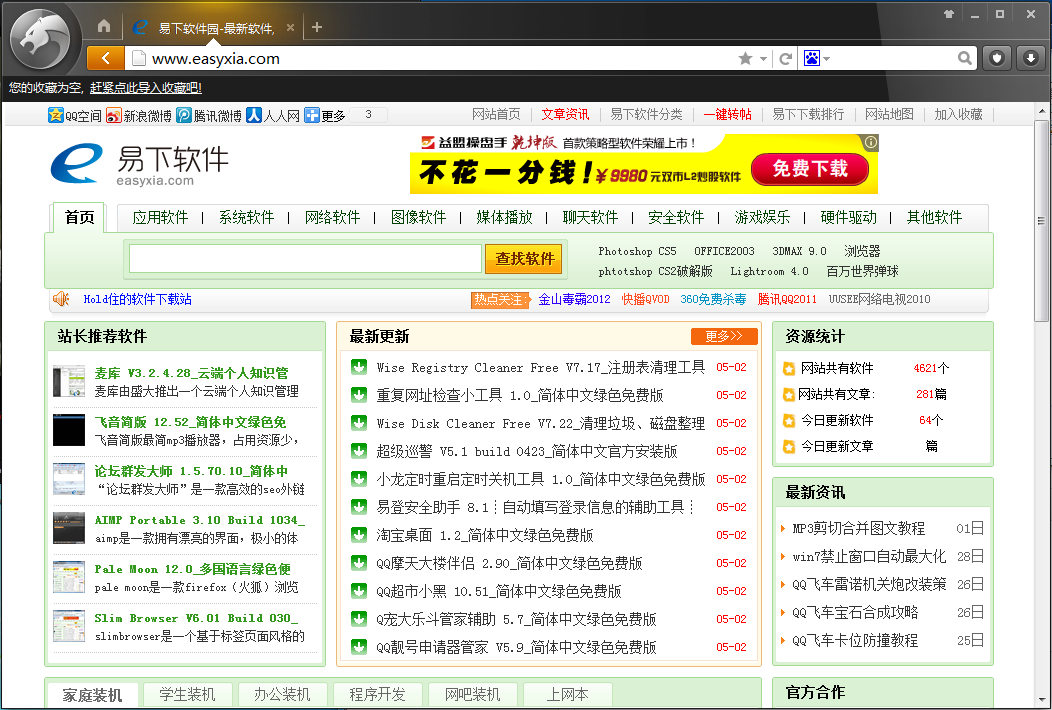Open the 金山毒霸2012 hot link
This screenshot has width=1052, height=710.
pos(574,299)
